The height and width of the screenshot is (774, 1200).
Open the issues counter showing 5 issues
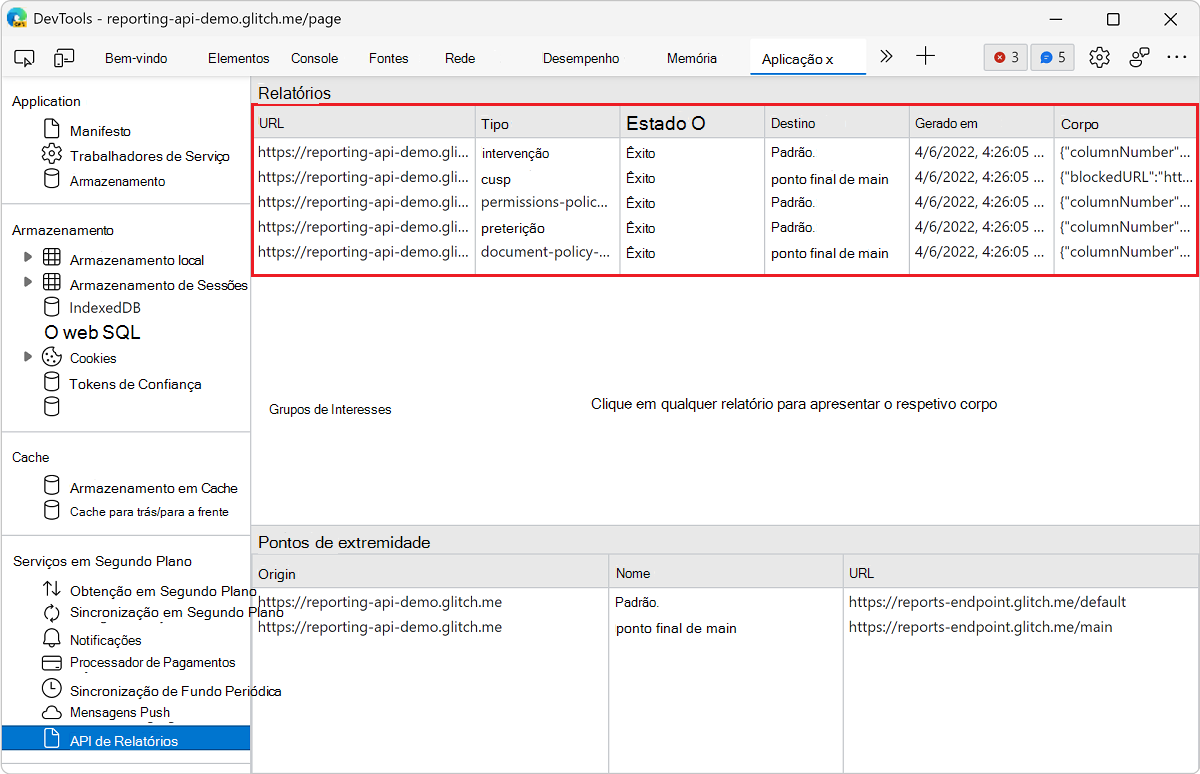[1052, 57]
